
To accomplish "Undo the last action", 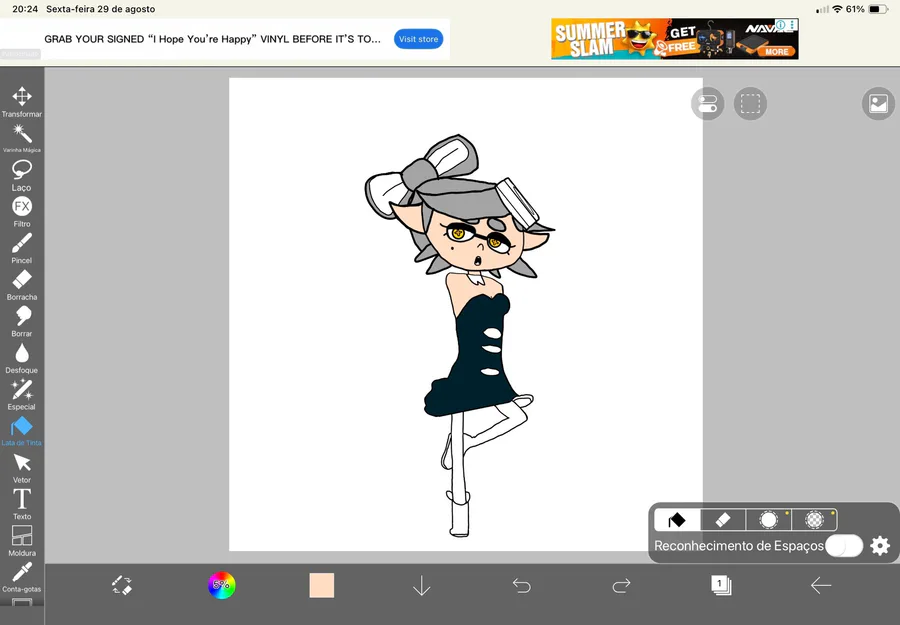I will tap(522, 585).
